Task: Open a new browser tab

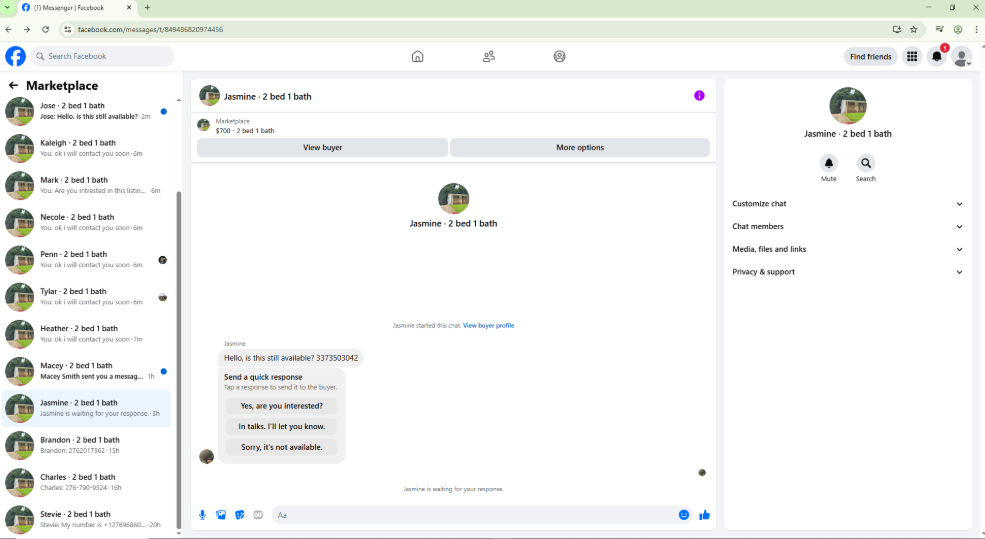Action: click(147, 8)
